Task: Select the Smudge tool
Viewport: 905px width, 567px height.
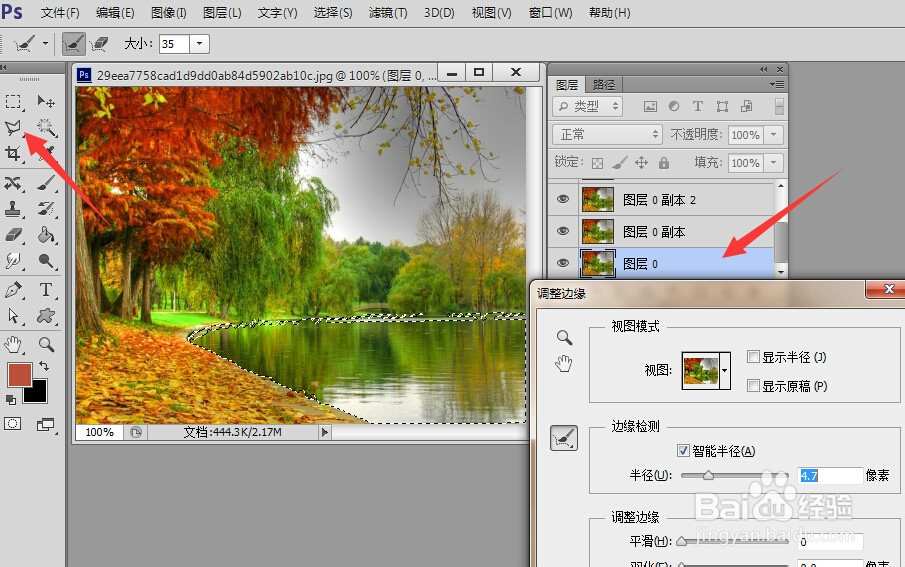Action: (13, 261)
